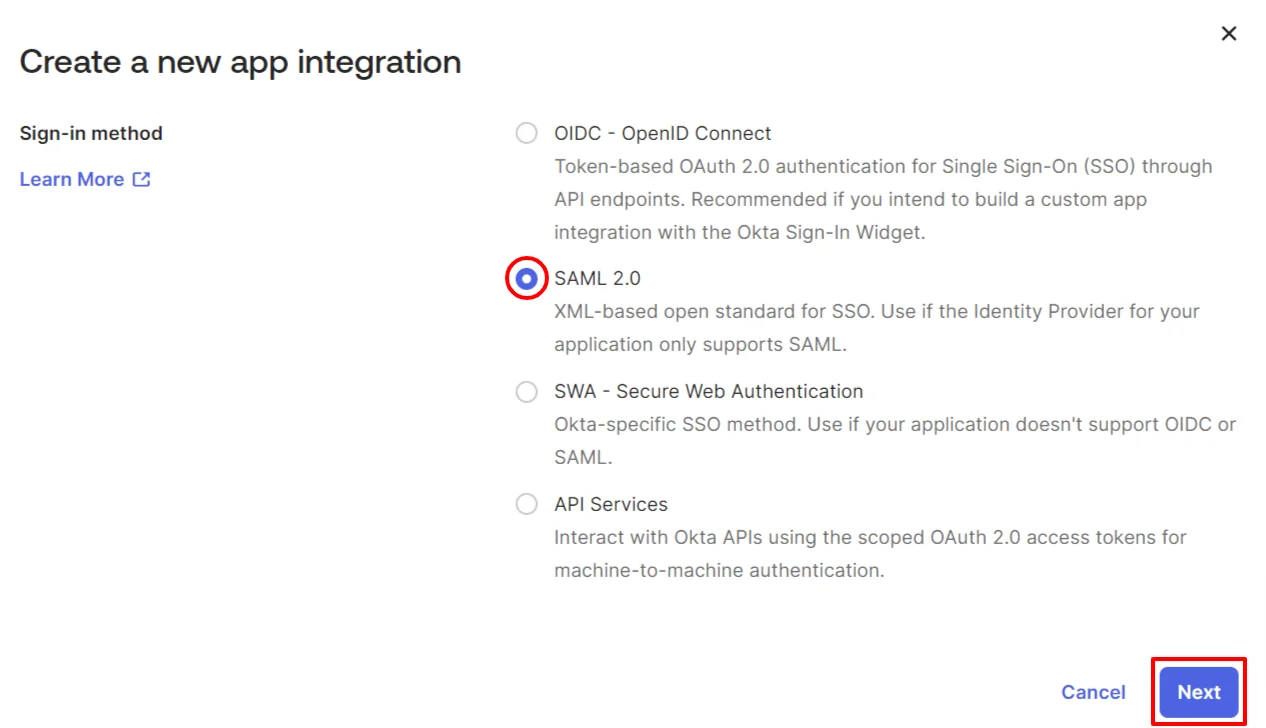Click the SAML 2.0 description text
Image resolution: width=1266 pixels, height=728 pixels.
point(876,327)
